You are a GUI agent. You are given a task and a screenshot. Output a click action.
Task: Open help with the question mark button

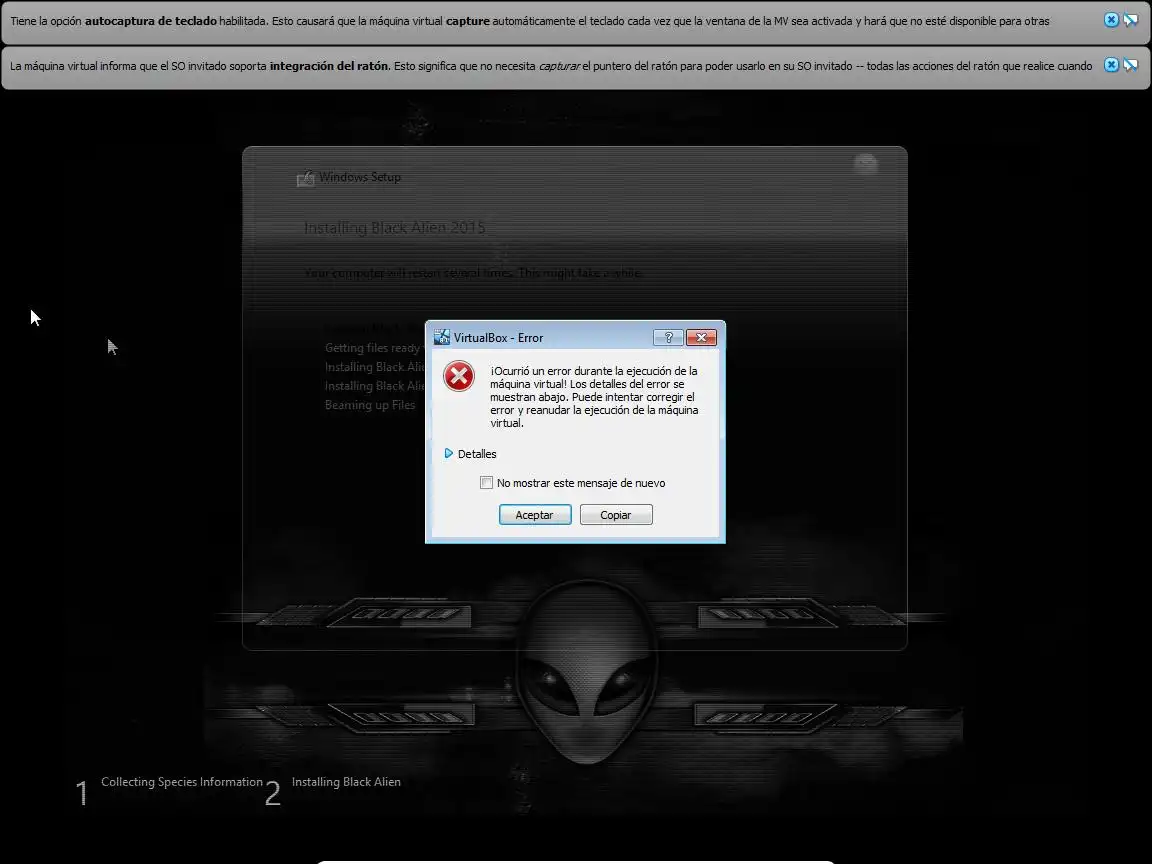tap(668, 337)
